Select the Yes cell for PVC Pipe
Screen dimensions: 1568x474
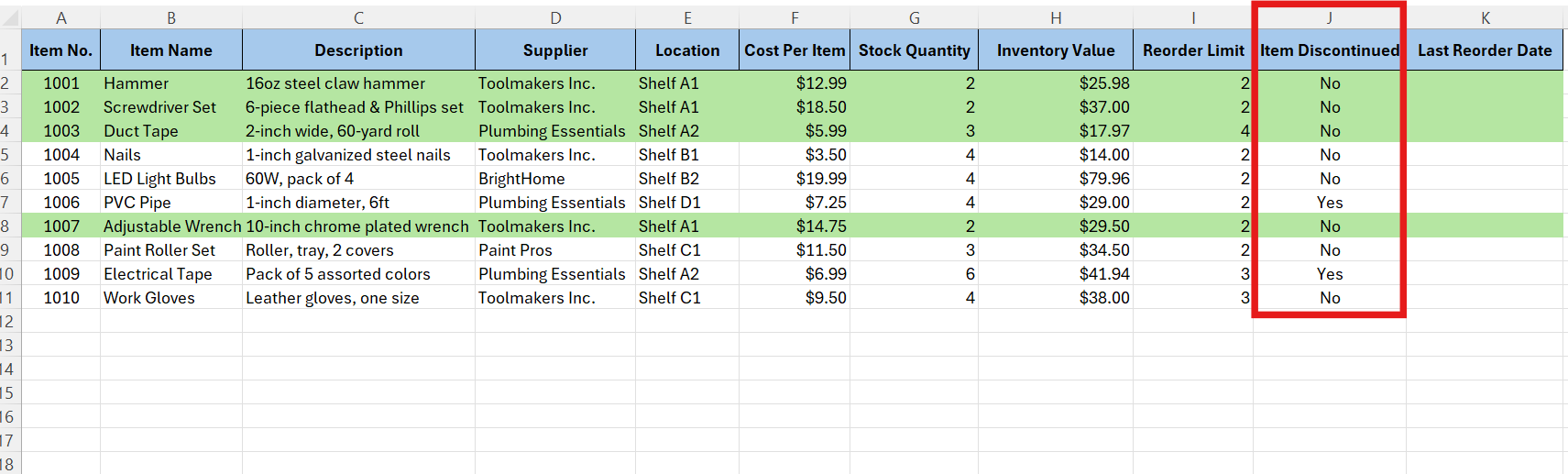(x=1329, y=203)
